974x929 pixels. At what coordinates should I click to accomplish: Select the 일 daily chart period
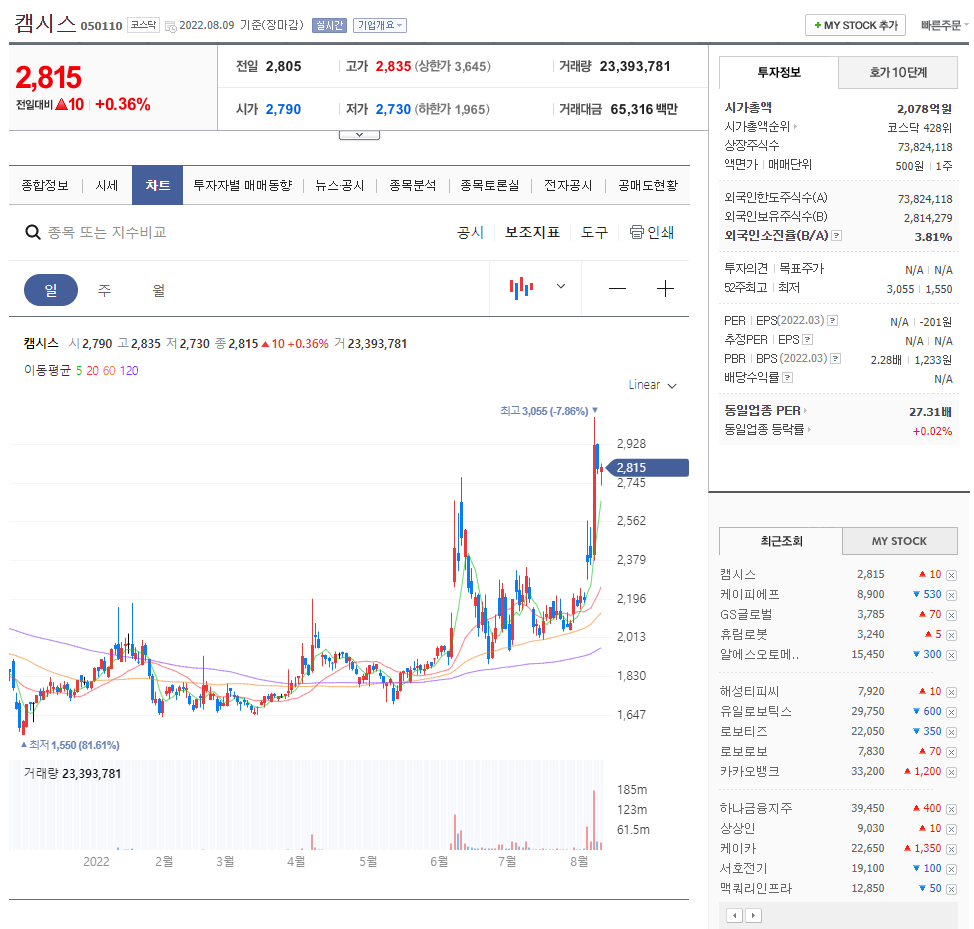[51, 290]
